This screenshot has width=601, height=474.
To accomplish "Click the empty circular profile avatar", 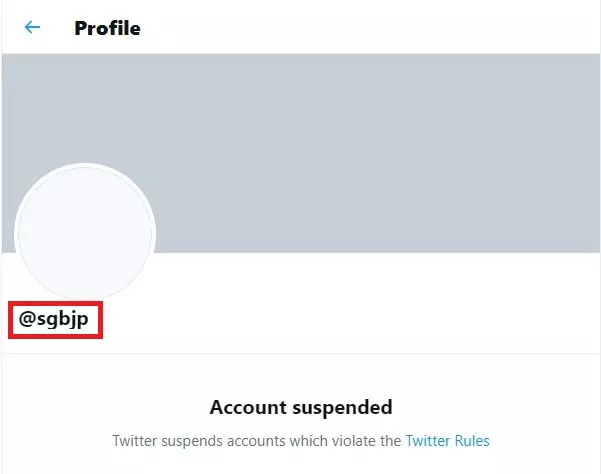I will 85,233.
